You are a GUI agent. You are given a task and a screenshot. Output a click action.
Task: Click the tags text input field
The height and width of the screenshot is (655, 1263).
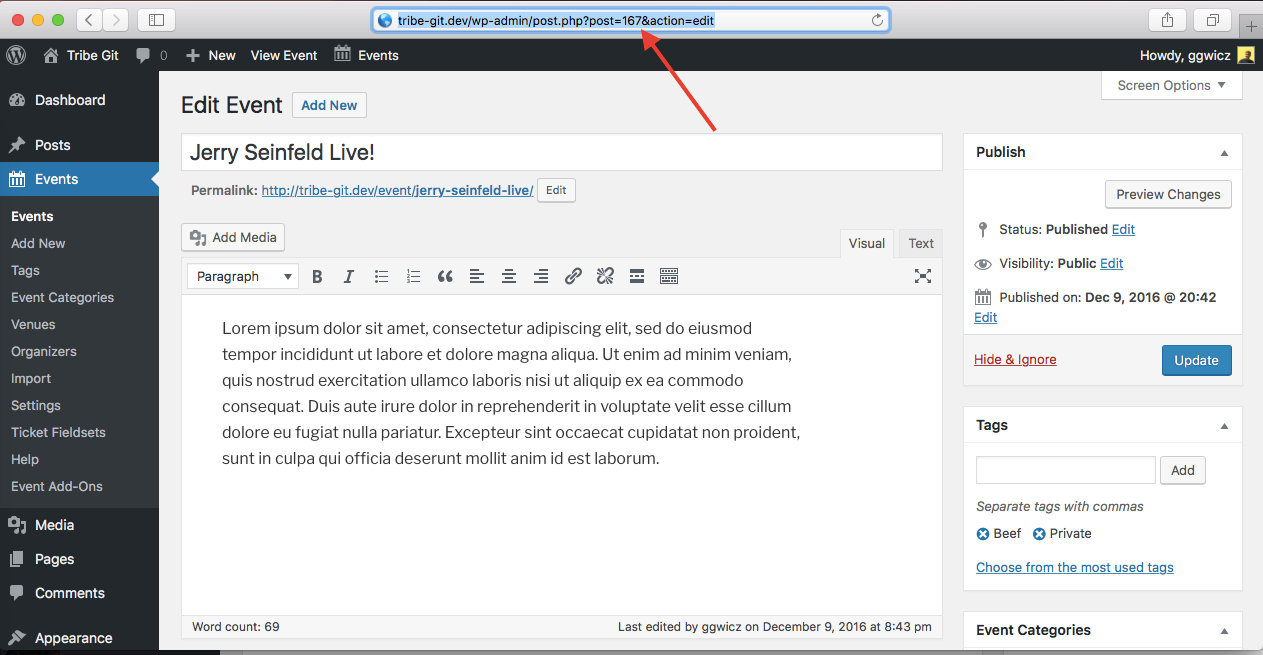tap(1065, 470)
